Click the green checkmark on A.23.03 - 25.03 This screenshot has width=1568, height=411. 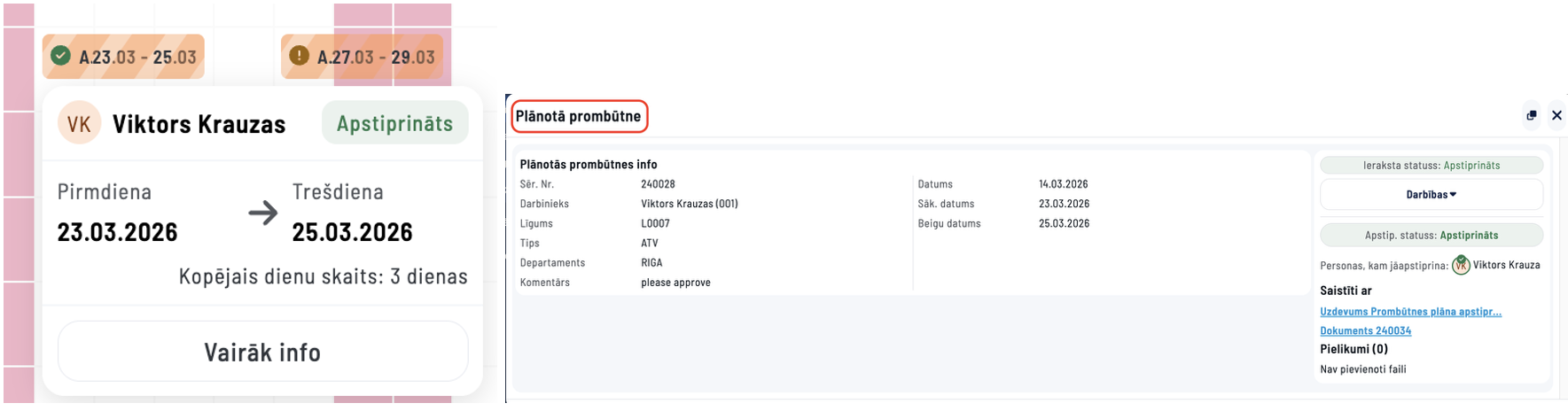point(60,56)
